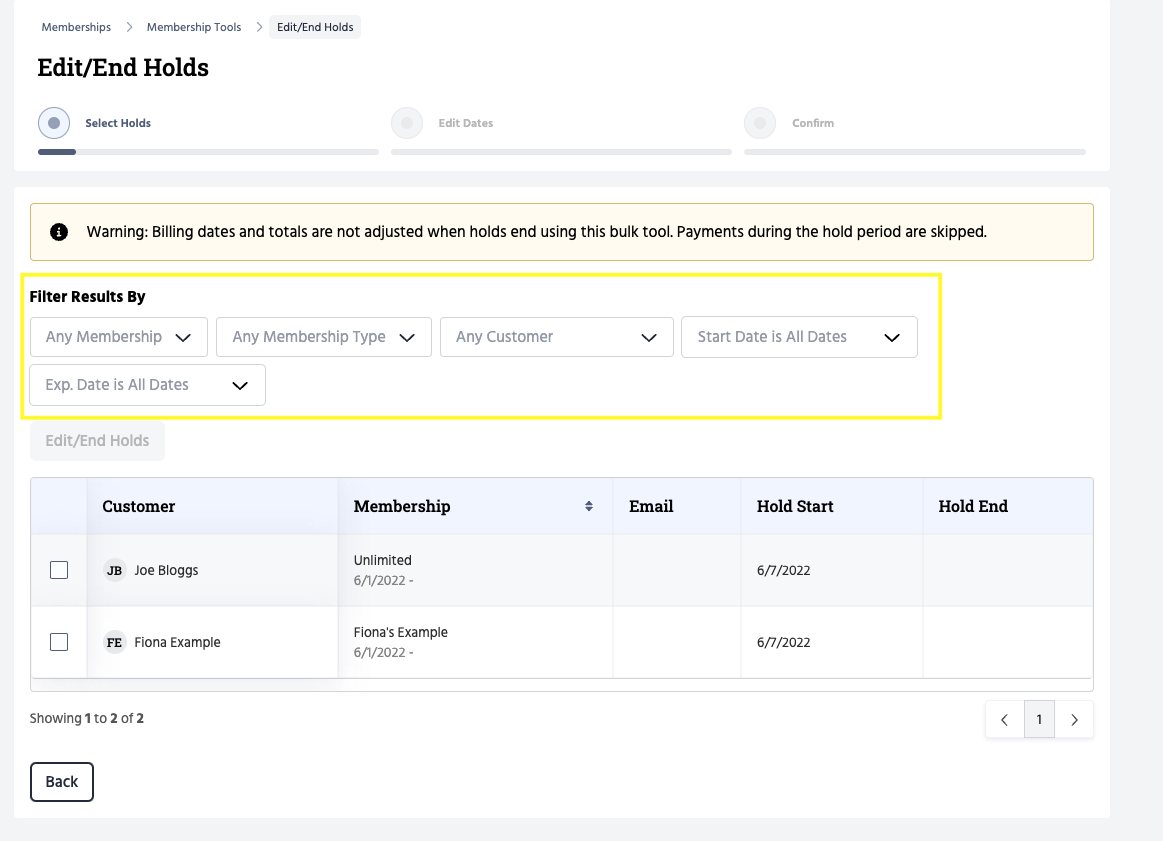This screenshot has height=841, width=1163.
Task: Navigate to Memberships breadcrumb
Action: coord(76,27)
